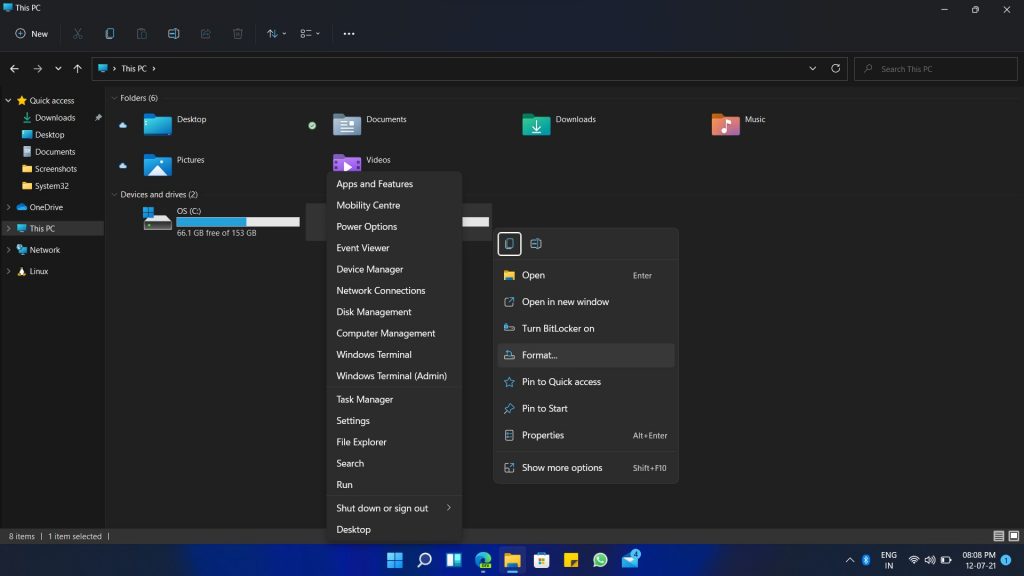
Task: Open the address bar dropdown arrow
Action: tap(812, 68)
